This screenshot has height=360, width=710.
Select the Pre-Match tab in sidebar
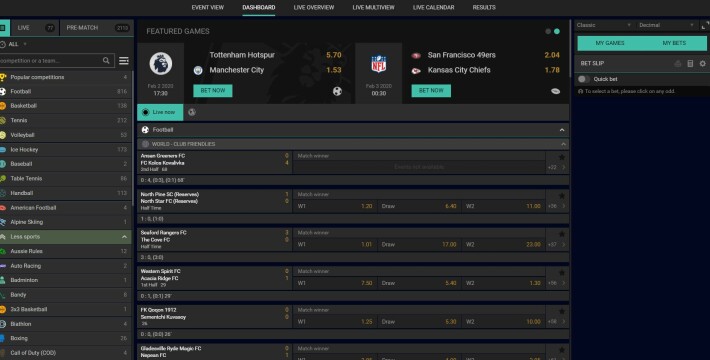coord(96,28)
